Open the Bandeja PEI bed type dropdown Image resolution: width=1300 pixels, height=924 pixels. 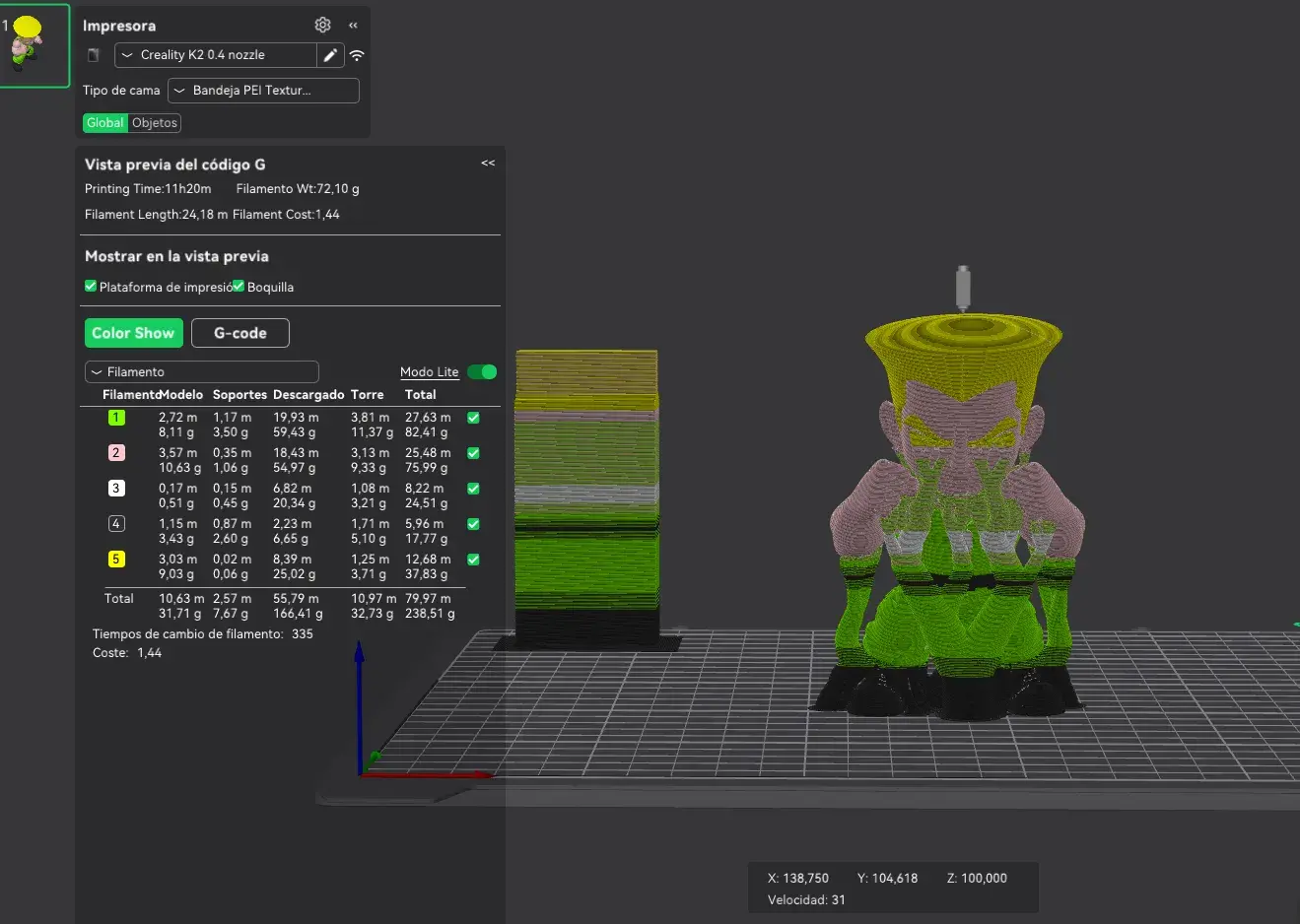(x=263, y=91)
